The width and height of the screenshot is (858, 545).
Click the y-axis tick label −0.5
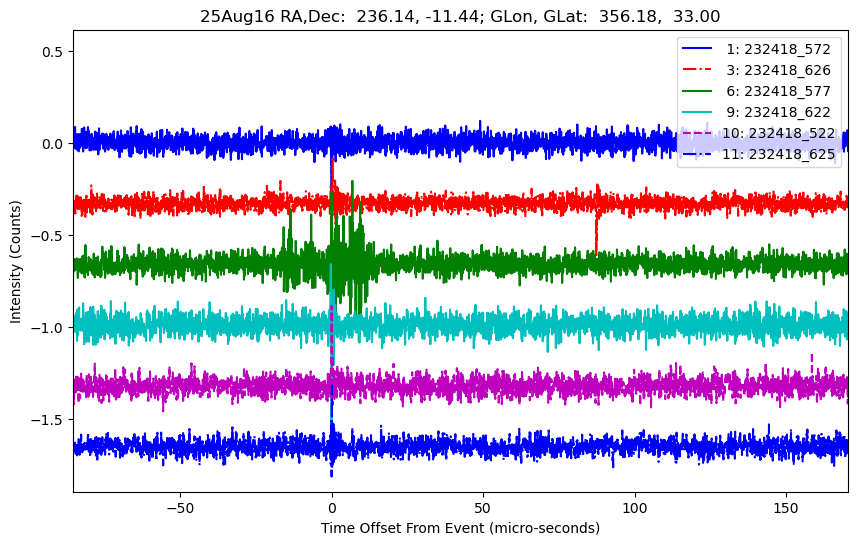(48, 236)
